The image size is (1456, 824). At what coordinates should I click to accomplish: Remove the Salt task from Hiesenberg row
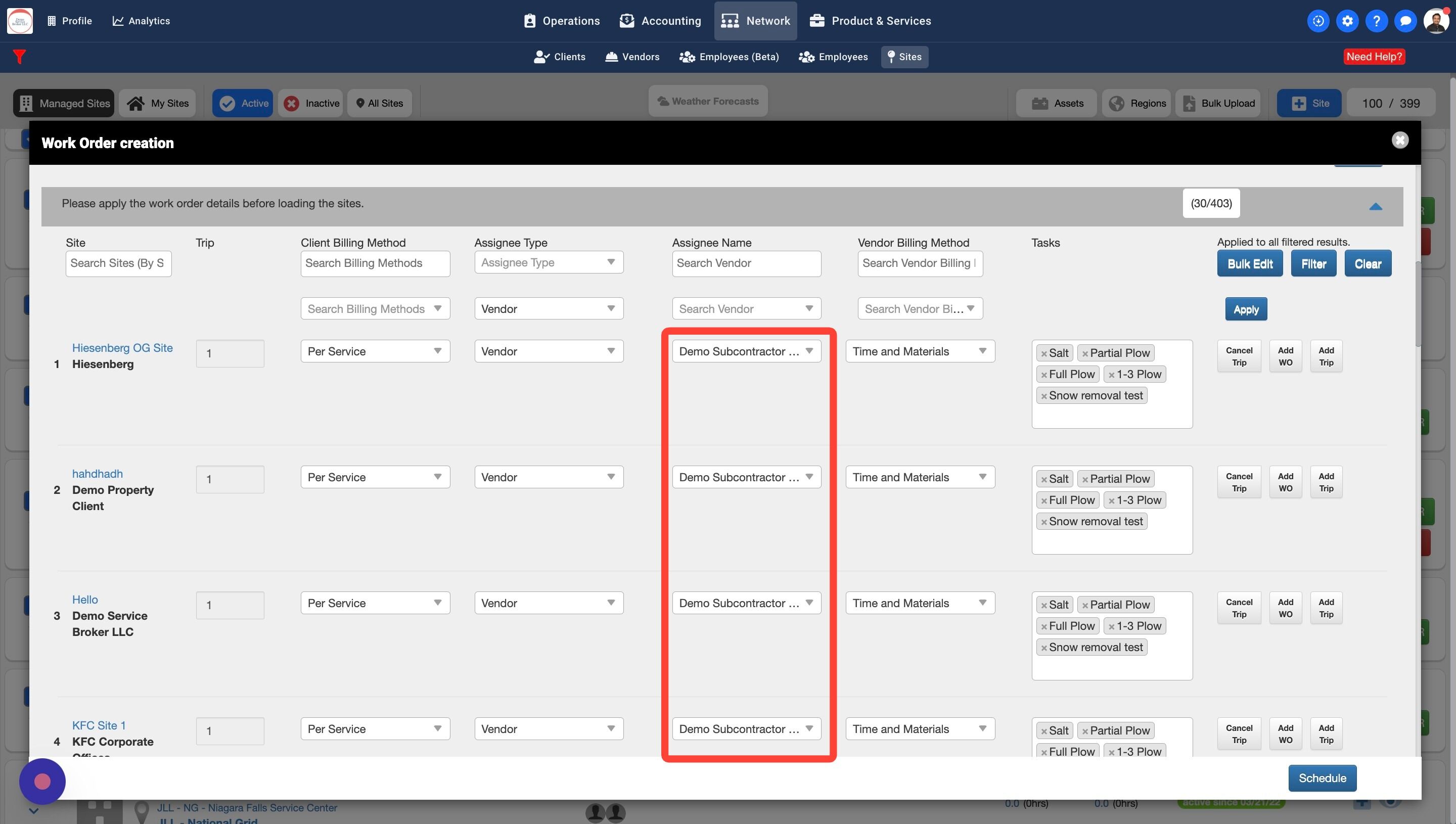point(1044,354)
